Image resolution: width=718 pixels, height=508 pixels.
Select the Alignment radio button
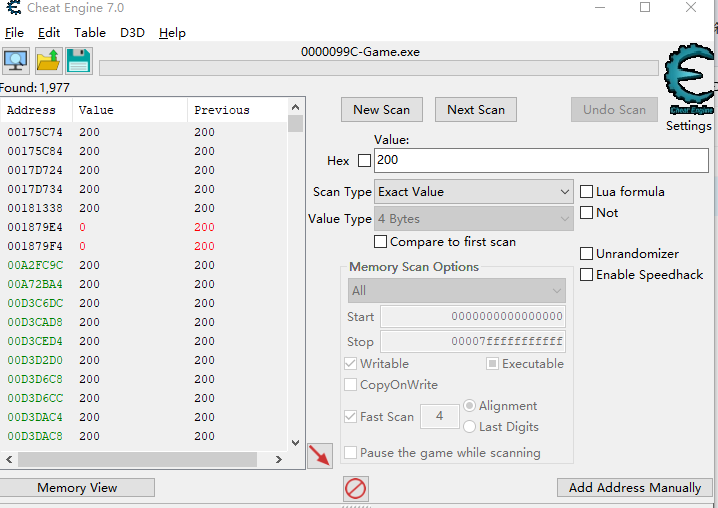point(469,406)
